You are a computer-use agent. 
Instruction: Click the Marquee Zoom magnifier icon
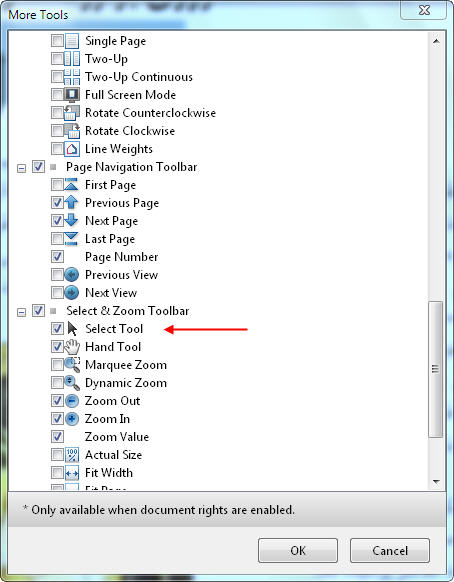point(72,365)
